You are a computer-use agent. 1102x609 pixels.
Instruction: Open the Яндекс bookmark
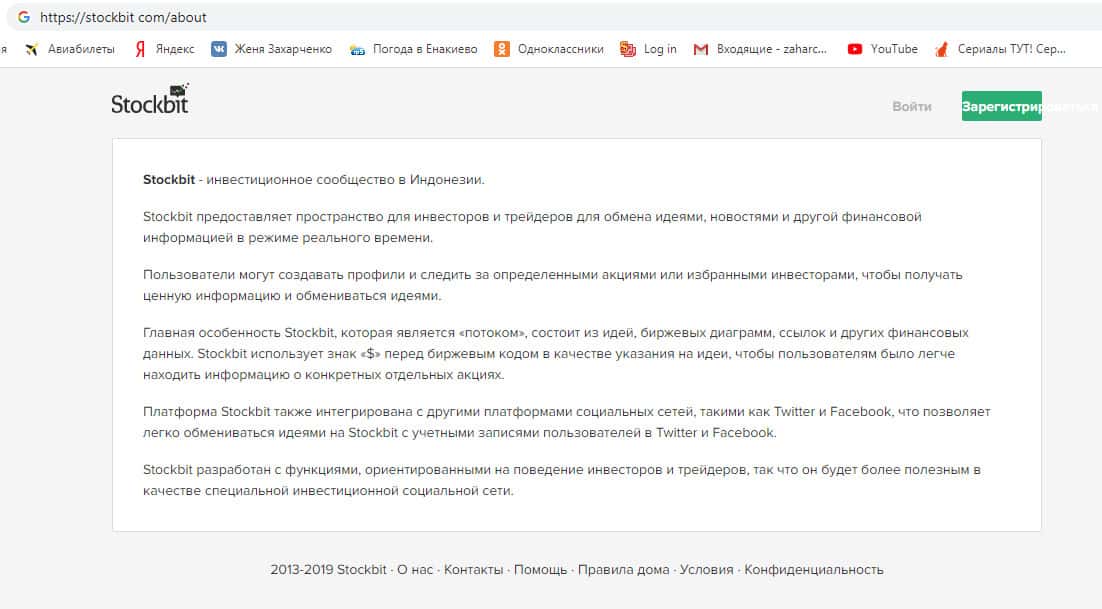pos(164,49)
